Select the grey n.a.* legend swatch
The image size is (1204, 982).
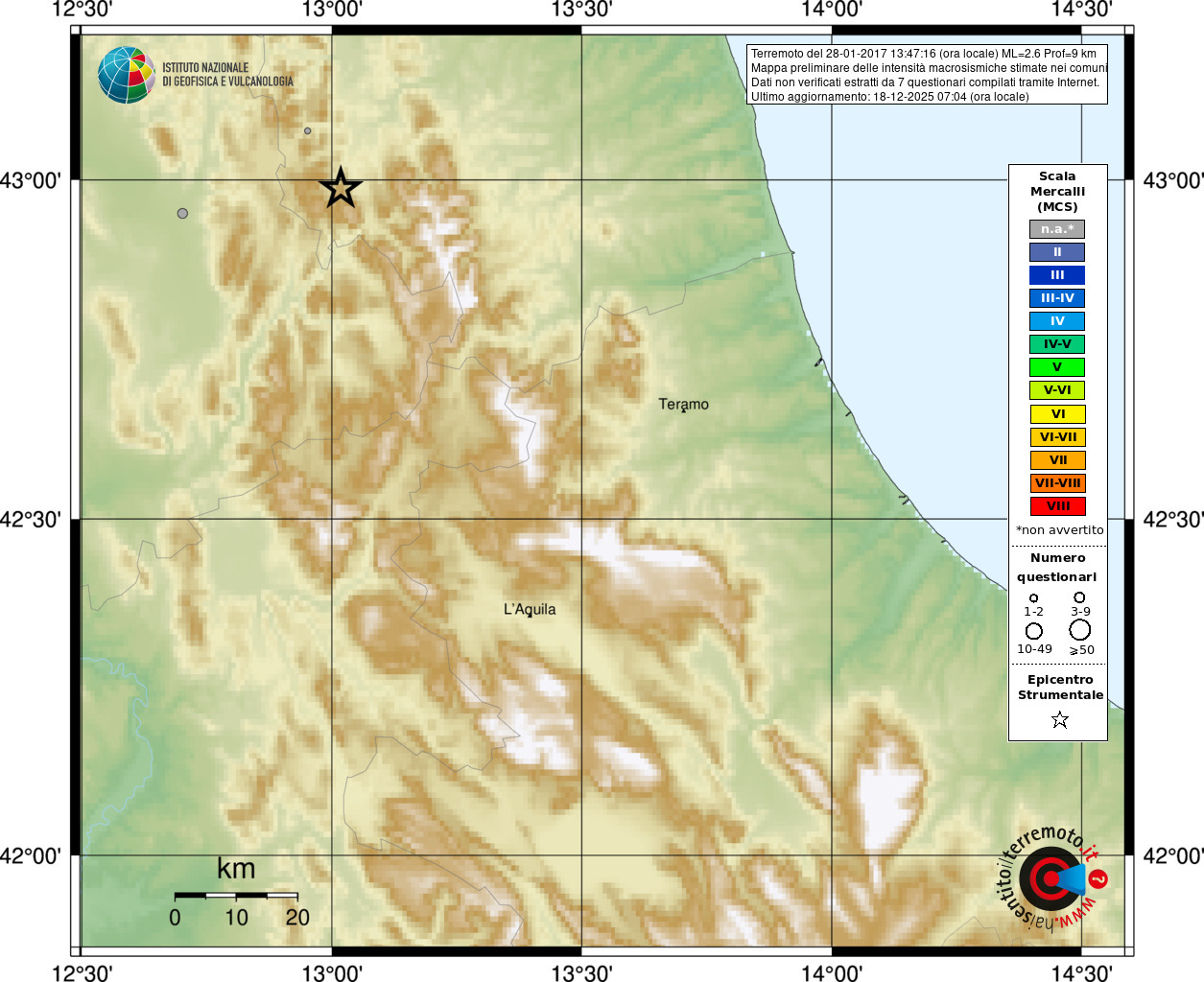click(1057, 229)
